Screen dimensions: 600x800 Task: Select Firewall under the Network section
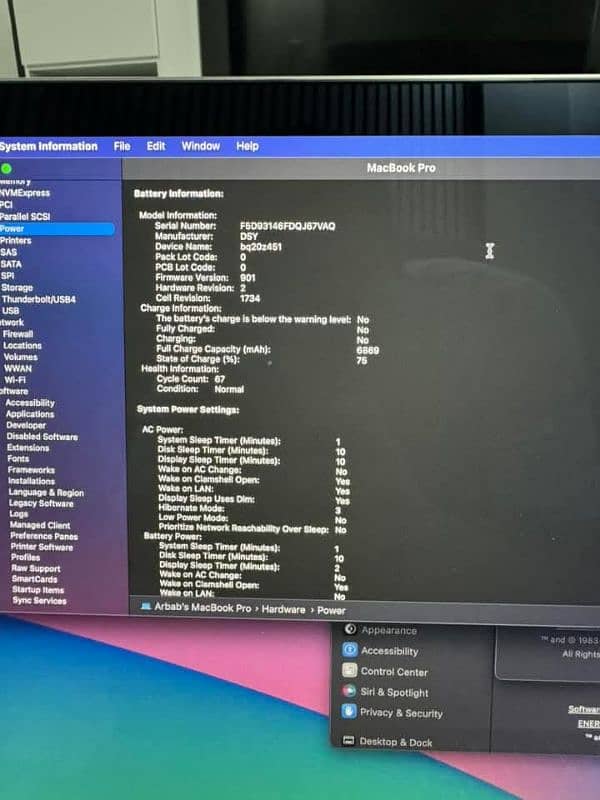(17, 334)
